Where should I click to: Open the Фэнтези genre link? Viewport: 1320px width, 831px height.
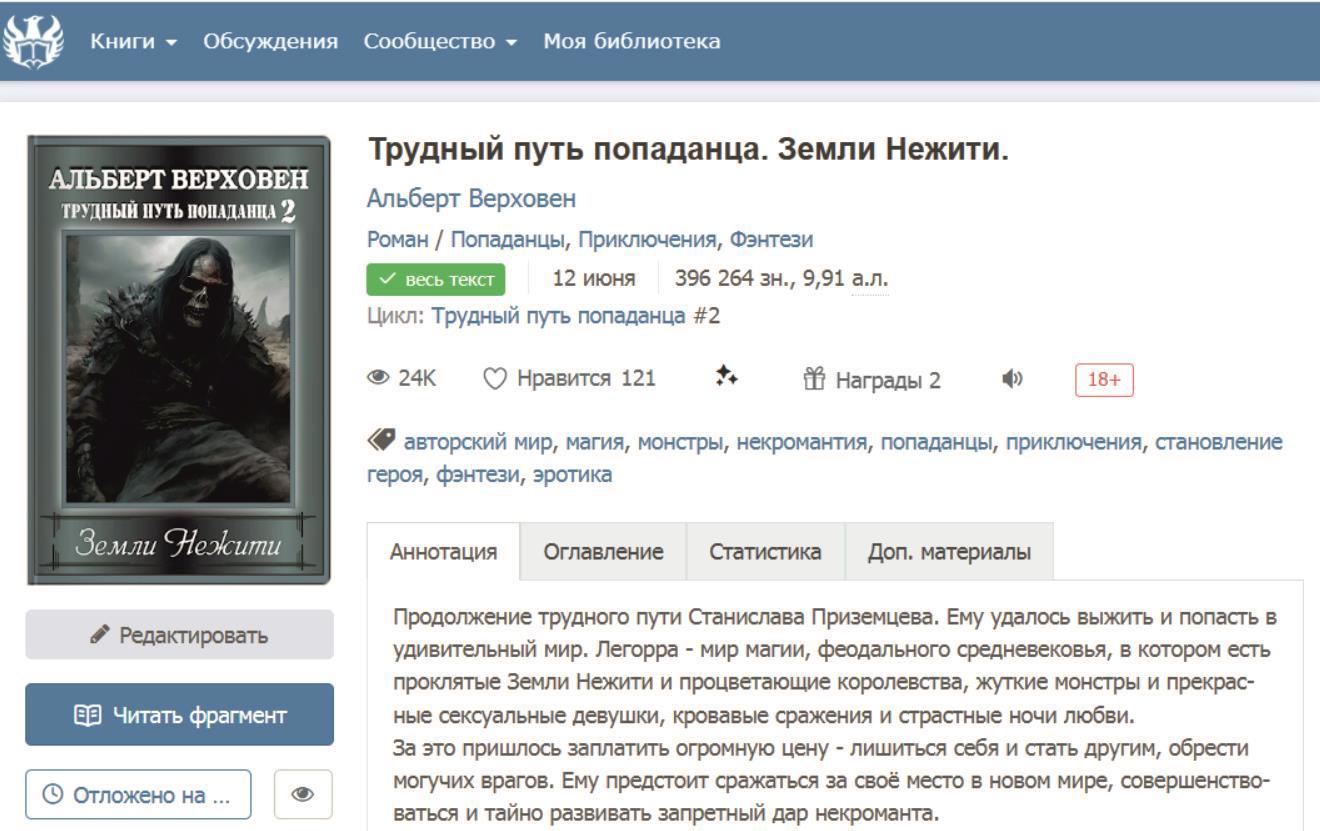(770, 240)
